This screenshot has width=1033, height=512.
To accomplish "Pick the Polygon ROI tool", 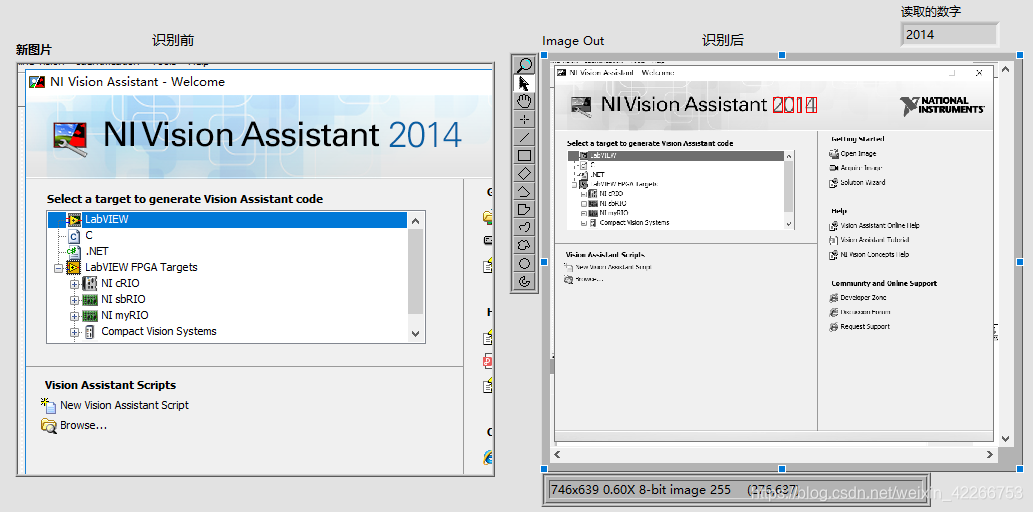I will click(524, 210).
